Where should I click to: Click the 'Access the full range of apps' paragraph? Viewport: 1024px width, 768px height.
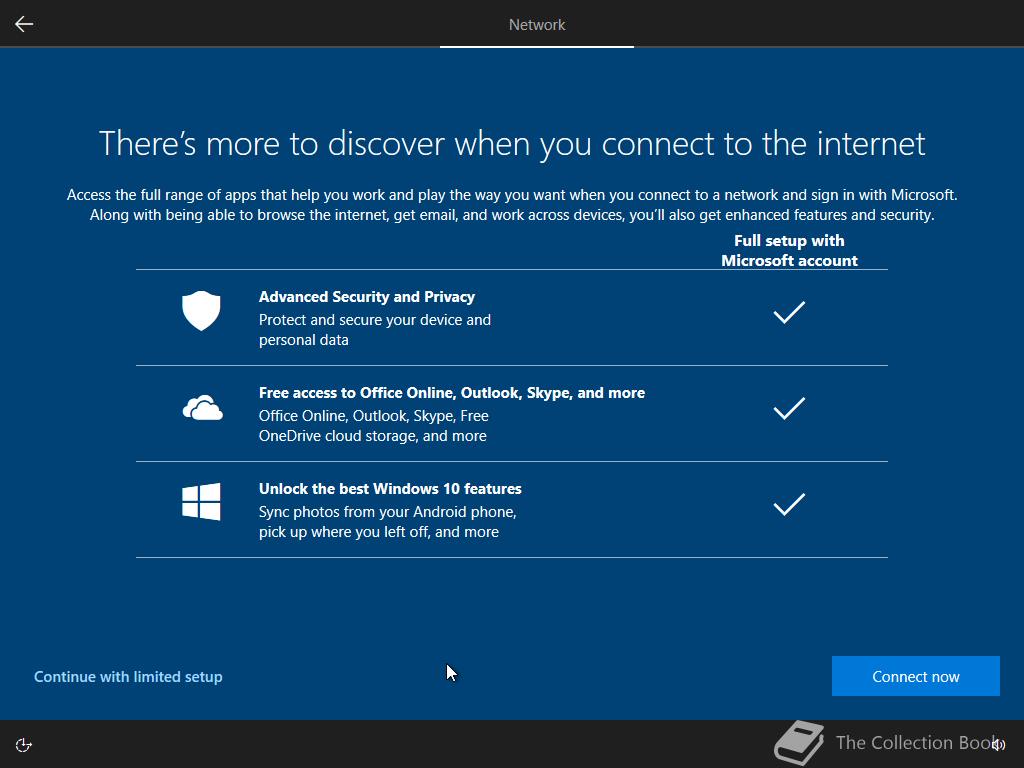512,205
